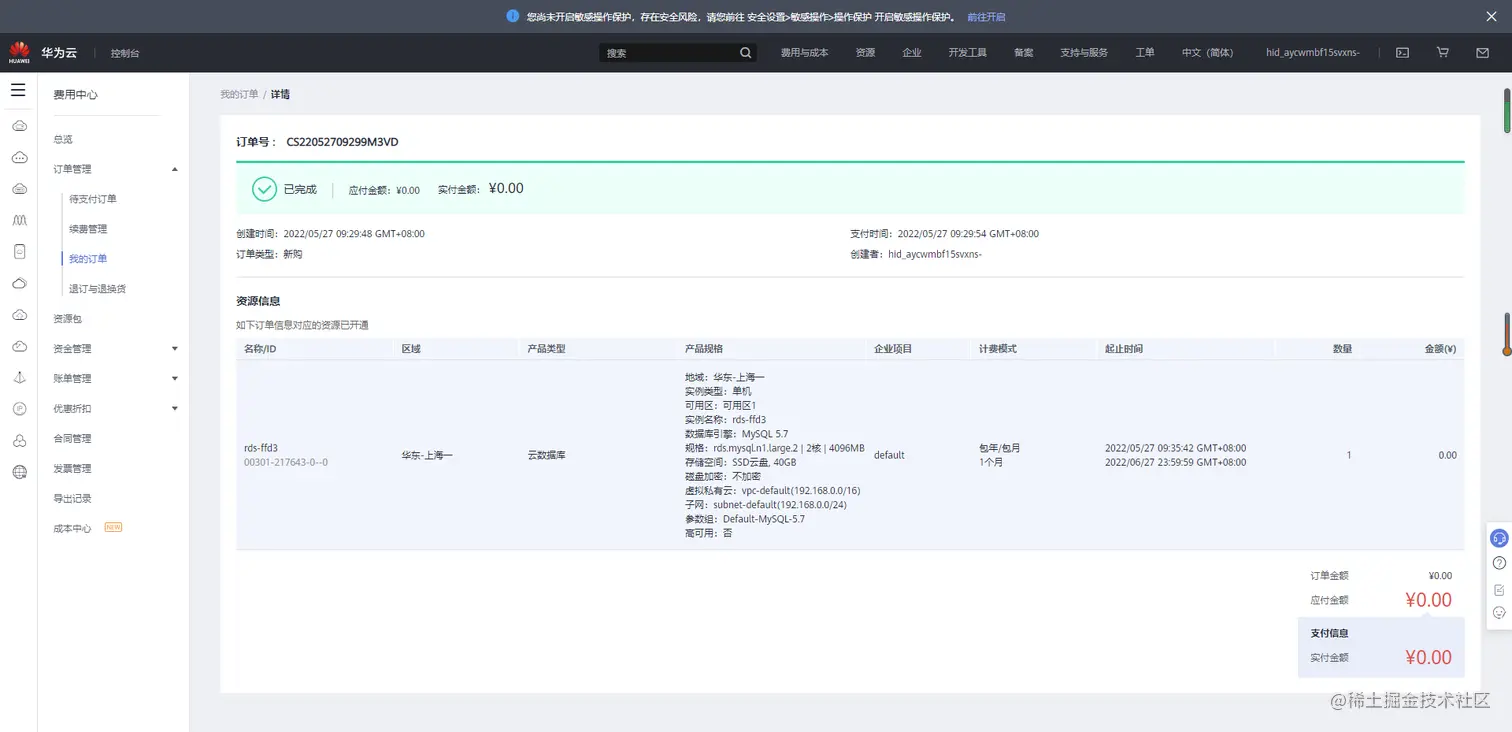Click the green completed checkmark icon
1512x732 pixels.
(264, 189)
